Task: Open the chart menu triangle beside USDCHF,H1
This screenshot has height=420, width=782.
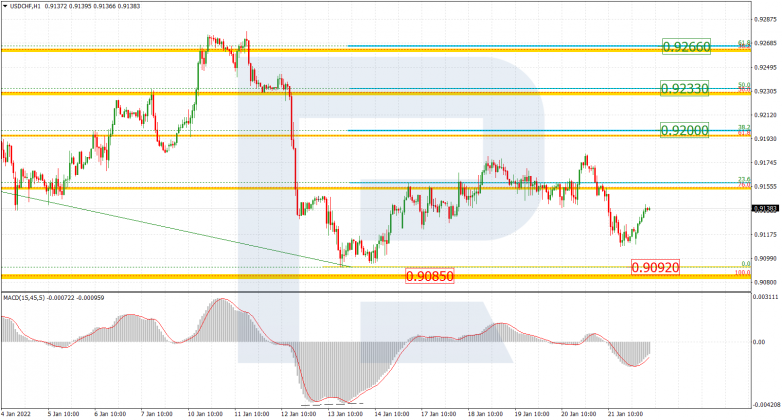Action: [5, 6]
